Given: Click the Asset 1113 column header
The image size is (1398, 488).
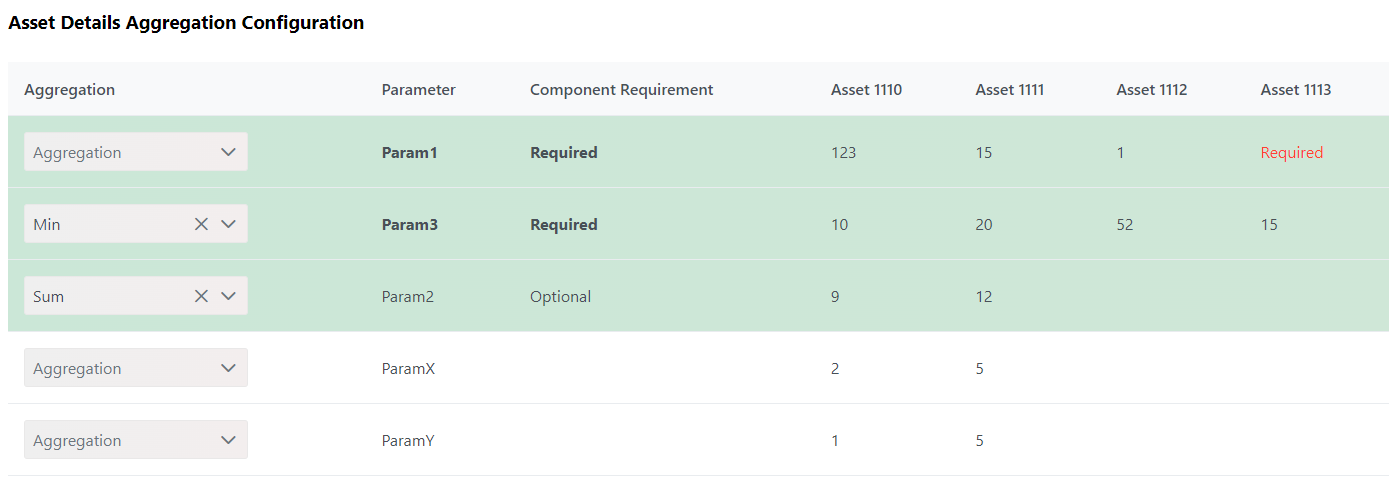Looking at the screenshot, I should coord(1296,90).
